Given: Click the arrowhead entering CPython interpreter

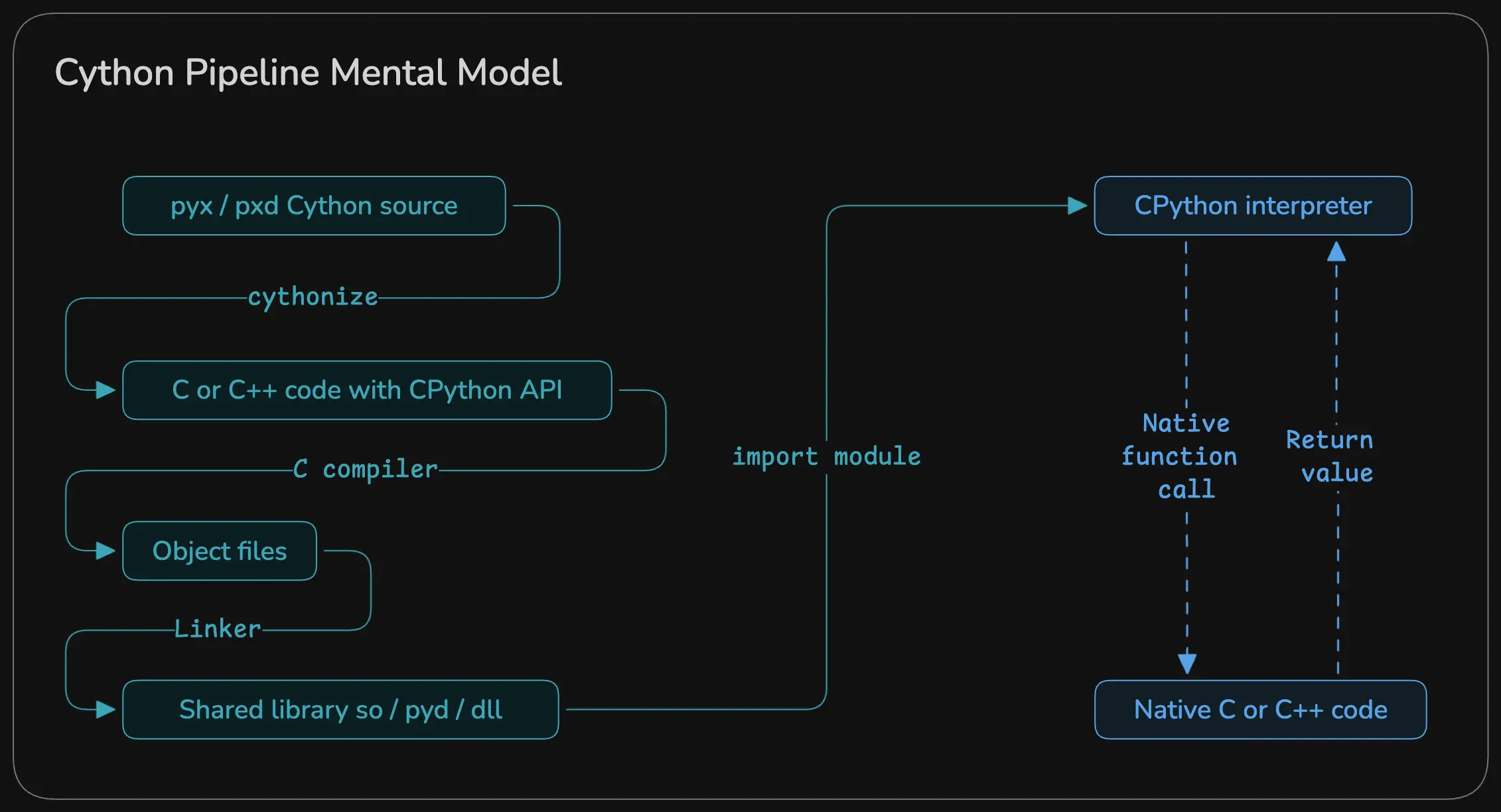Looking at the screenshot, I should 1078,206.
